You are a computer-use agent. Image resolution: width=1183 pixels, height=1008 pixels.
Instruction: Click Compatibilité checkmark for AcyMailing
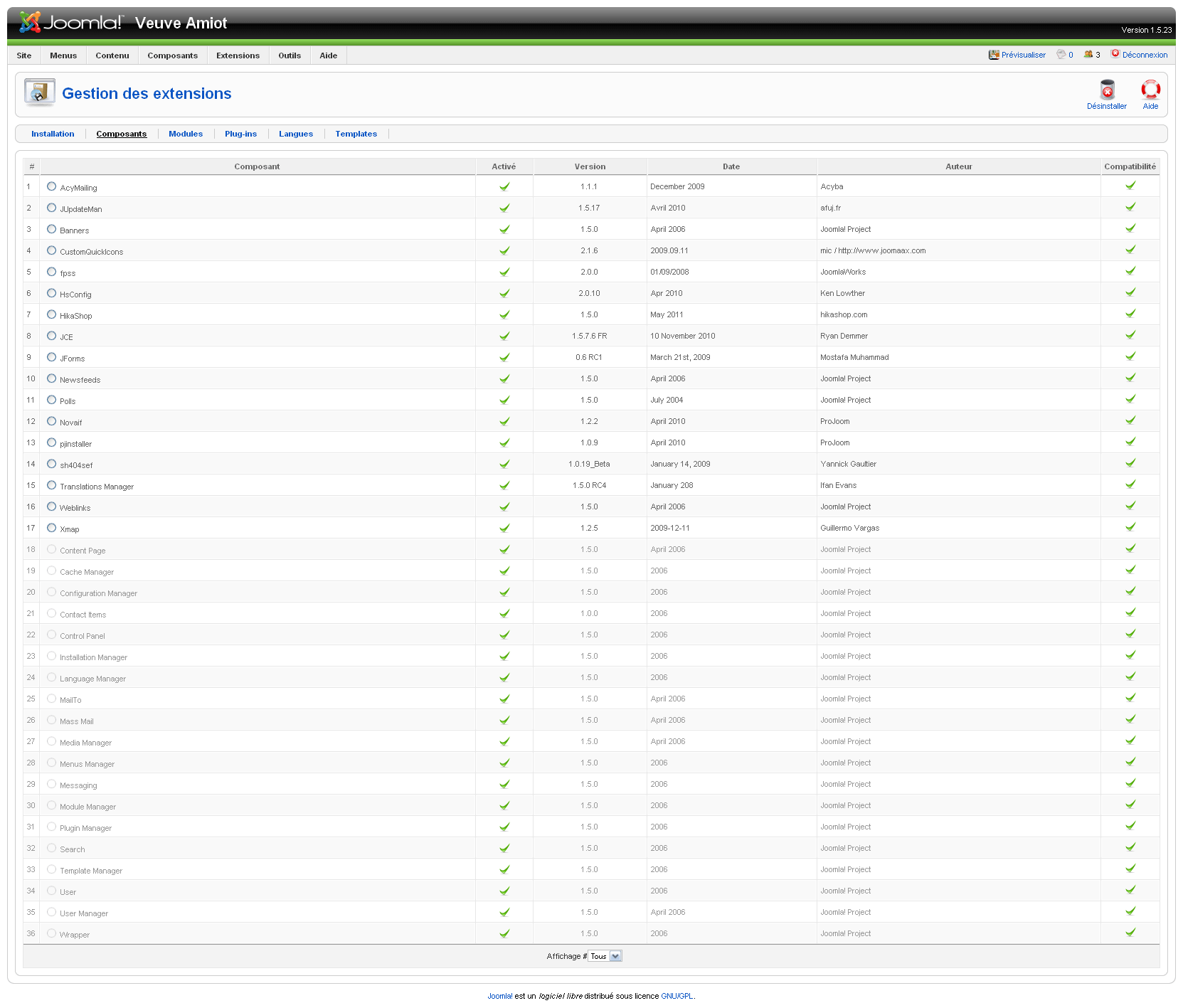(x=1130, y=186)
